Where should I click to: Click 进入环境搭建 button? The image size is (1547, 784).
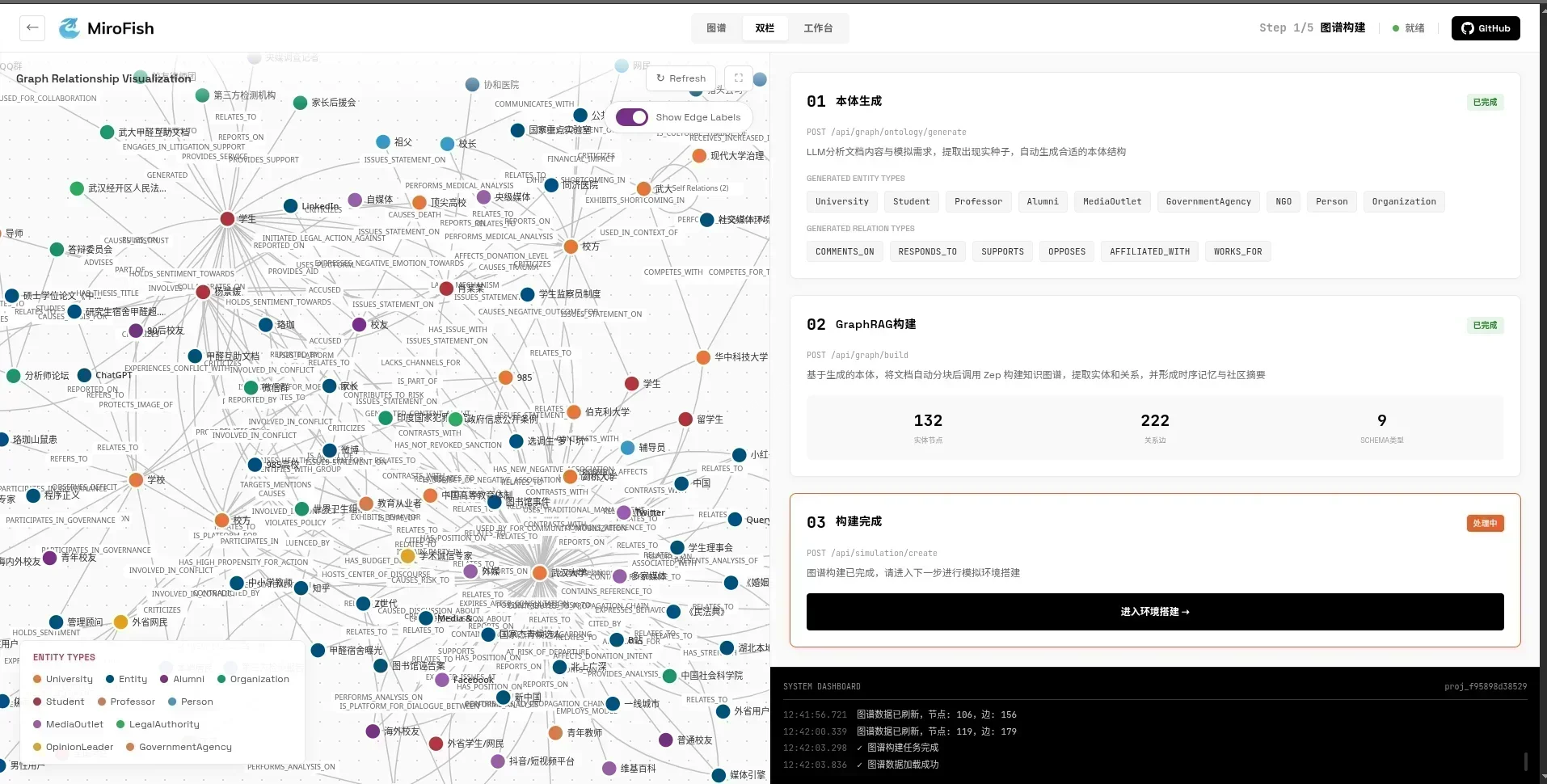[1154, 612]
